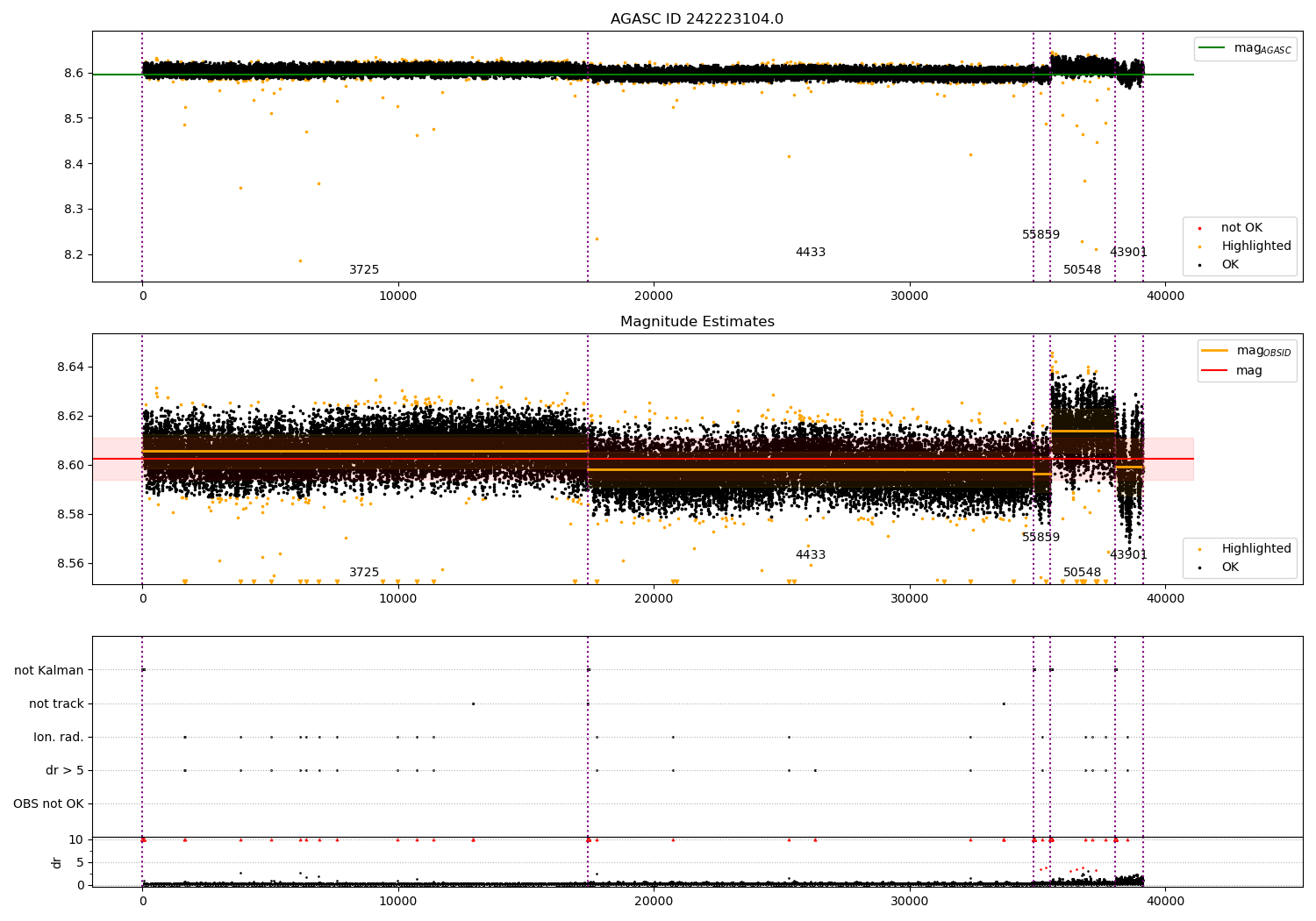This screenshot has height=921, width=1316.
Task: Click green mag AGASC legend line in top plot
Action: point(1213,48)
